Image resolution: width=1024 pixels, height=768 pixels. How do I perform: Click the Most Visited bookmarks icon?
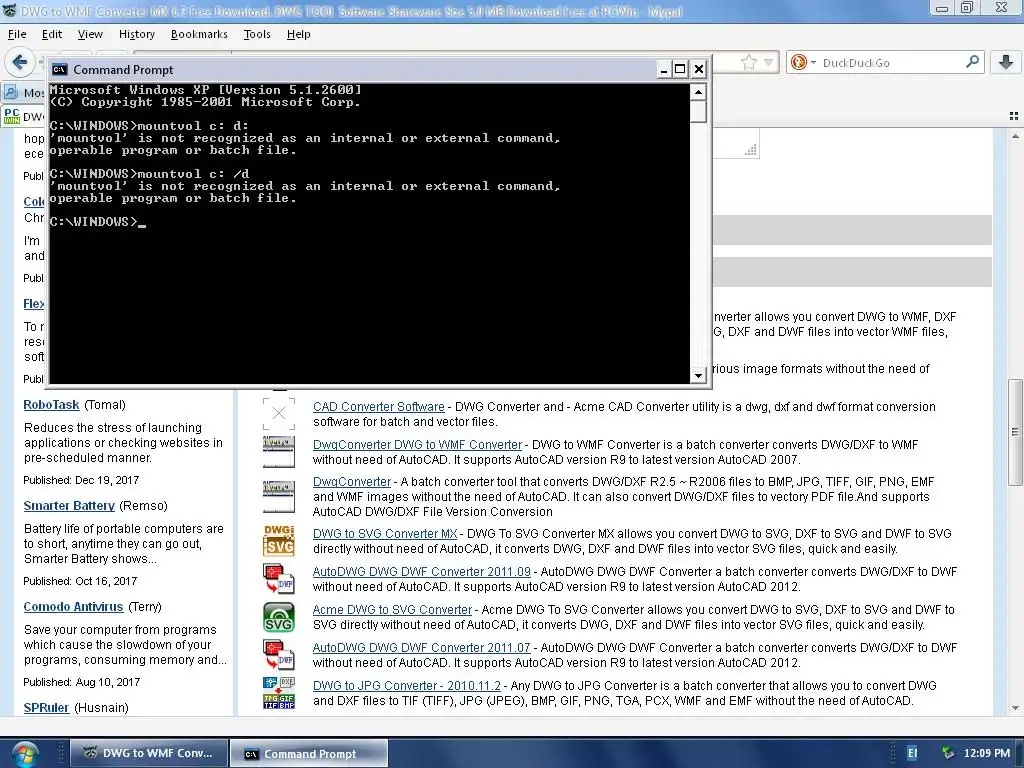click(11, 91)
